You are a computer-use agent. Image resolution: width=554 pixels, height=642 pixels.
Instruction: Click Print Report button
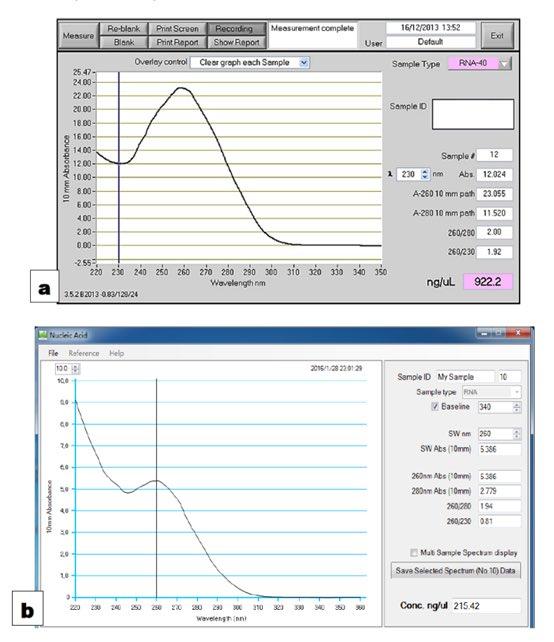coord(177,42)
